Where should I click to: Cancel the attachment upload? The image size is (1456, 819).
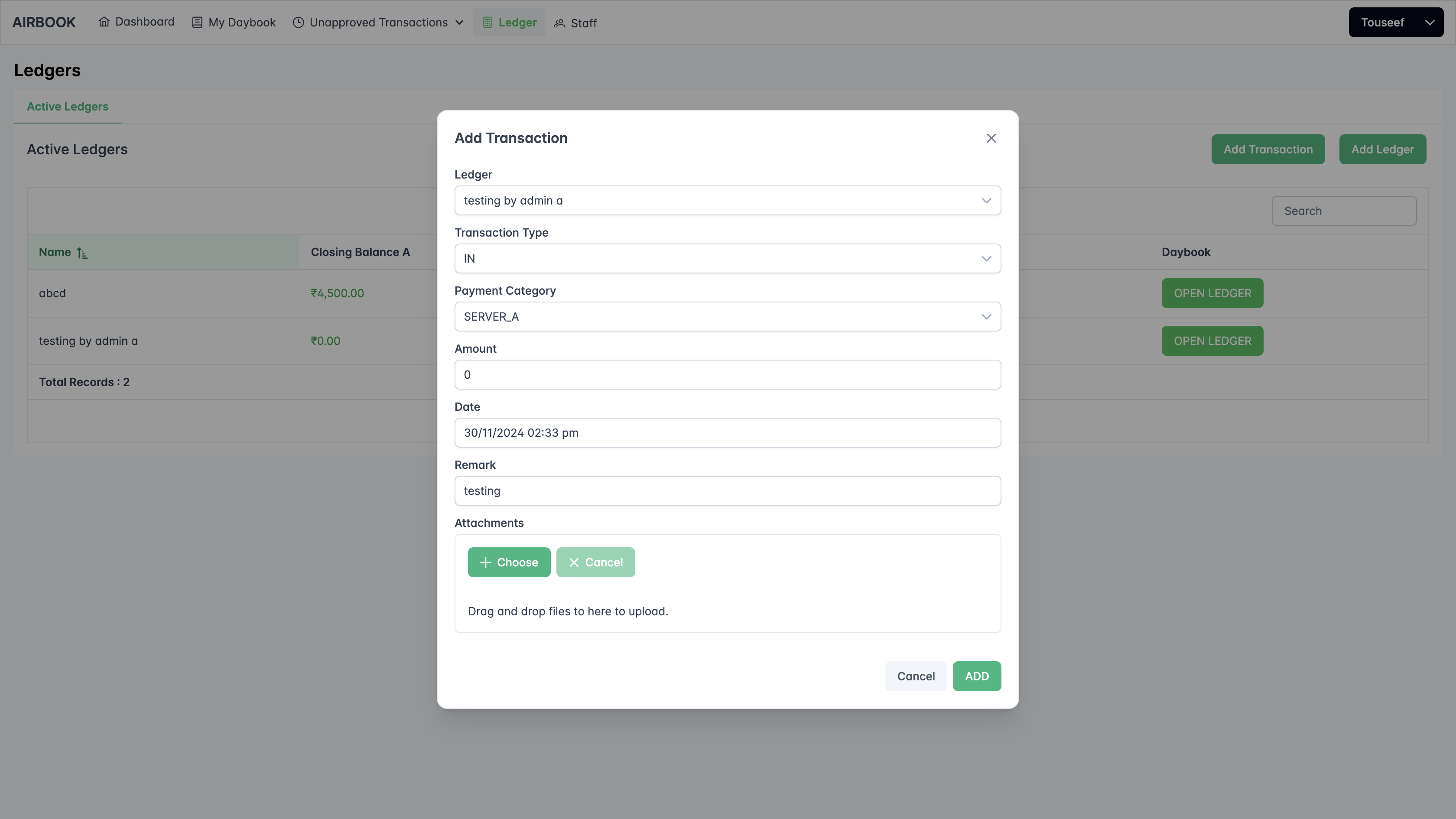point(595,562)
